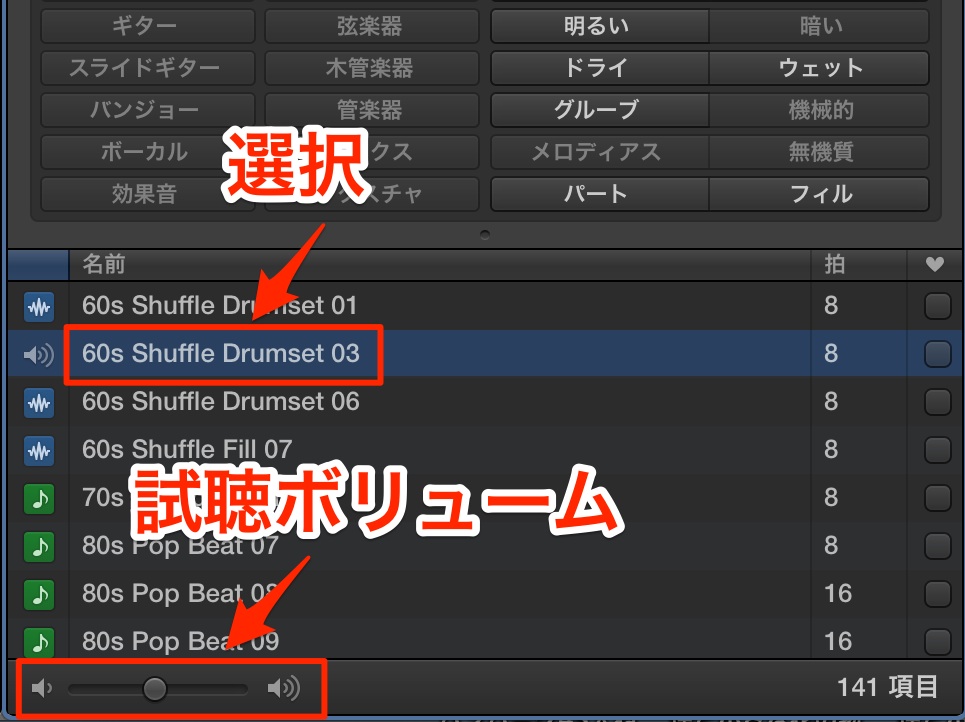Click green note icon of 80s Pop Beat 09
Viewport: 965px width, 722px height.
pyautogui.click(x=39, y=642)
